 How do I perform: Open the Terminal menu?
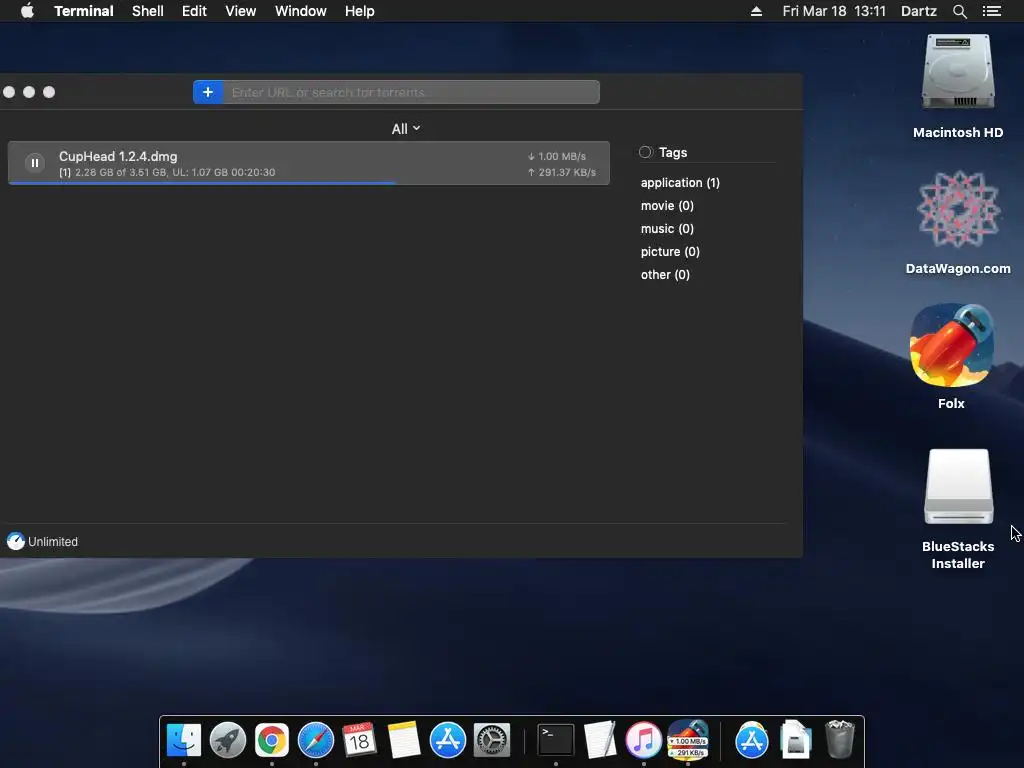84,11
